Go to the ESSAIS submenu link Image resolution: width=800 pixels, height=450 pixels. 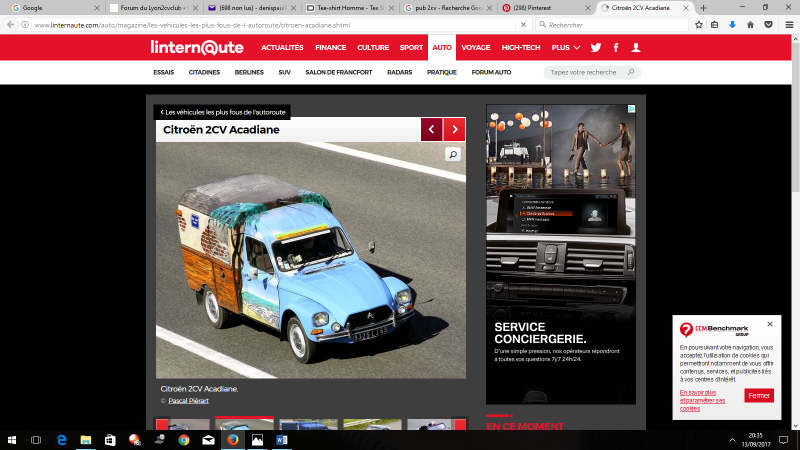point(164,72)
